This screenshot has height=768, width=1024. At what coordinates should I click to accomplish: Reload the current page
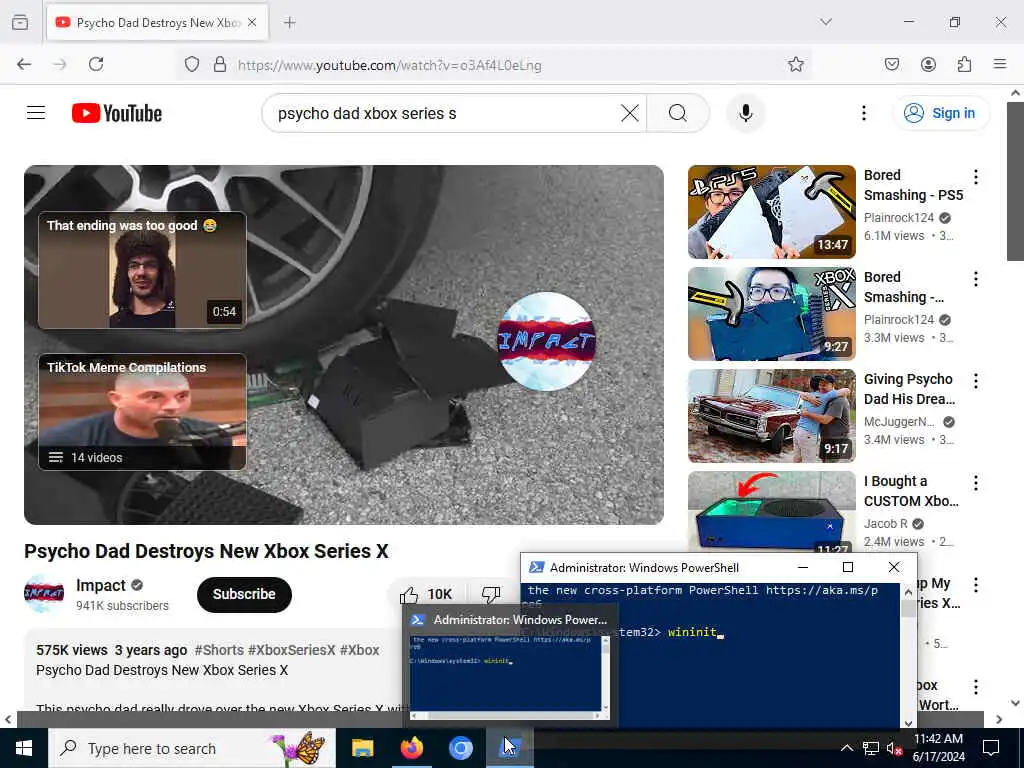[96, 64]
